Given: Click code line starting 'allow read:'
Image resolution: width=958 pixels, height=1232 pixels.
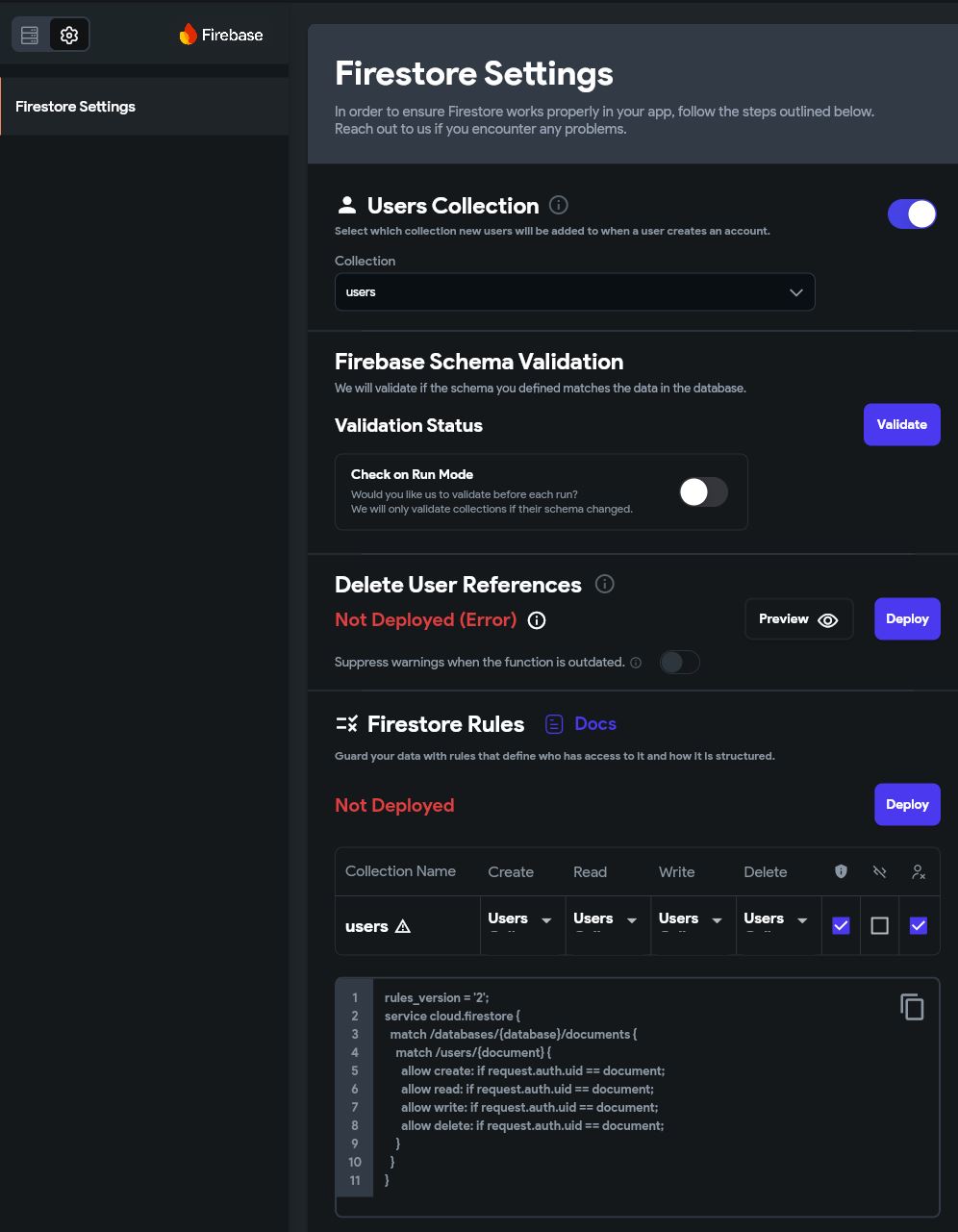Looking at the screenshot, I should click(527, 1090).
